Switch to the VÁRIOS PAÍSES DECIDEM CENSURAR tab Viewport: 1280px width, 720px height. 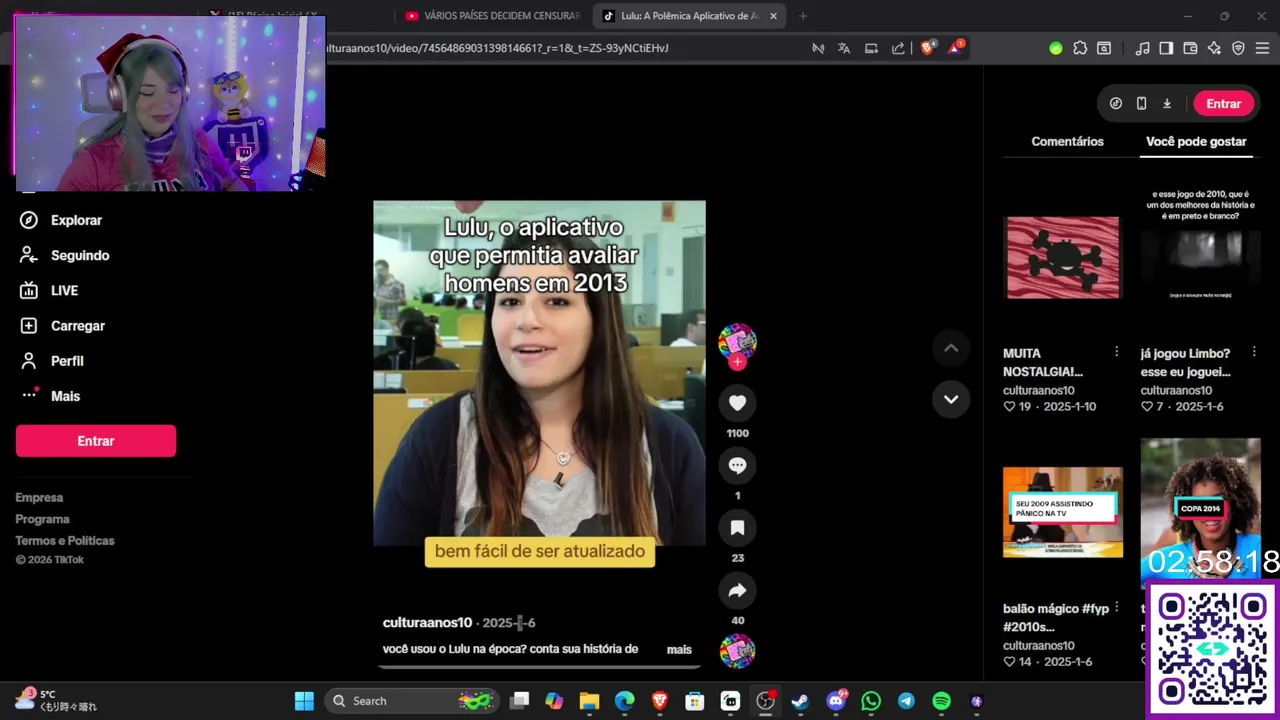pos(492,16)
